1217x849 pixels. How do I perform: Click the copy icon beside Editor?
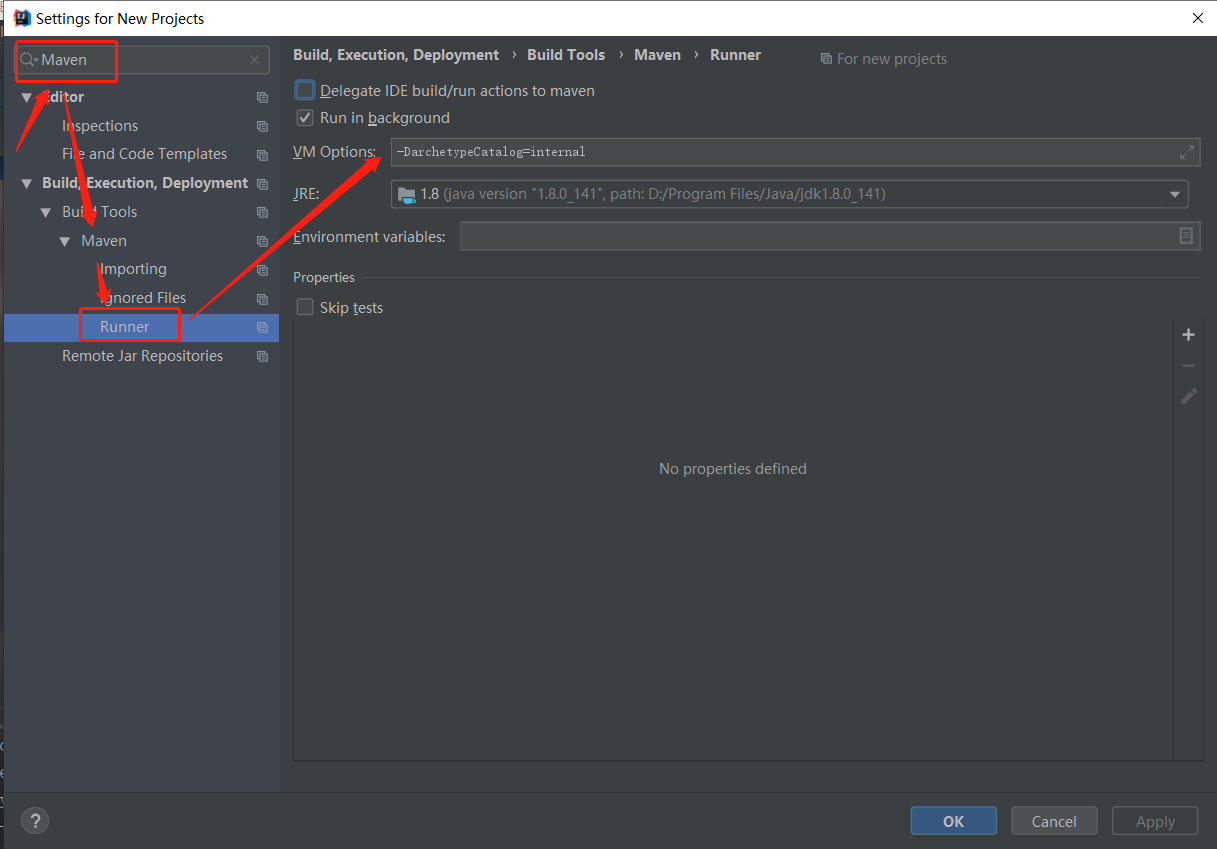coord(262,98)
